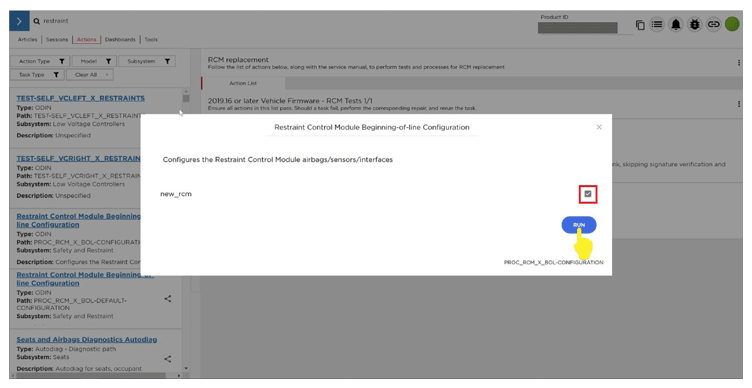Click the Product ID field
The width and height of the screenshot is (752, 388).
point(577,28)
